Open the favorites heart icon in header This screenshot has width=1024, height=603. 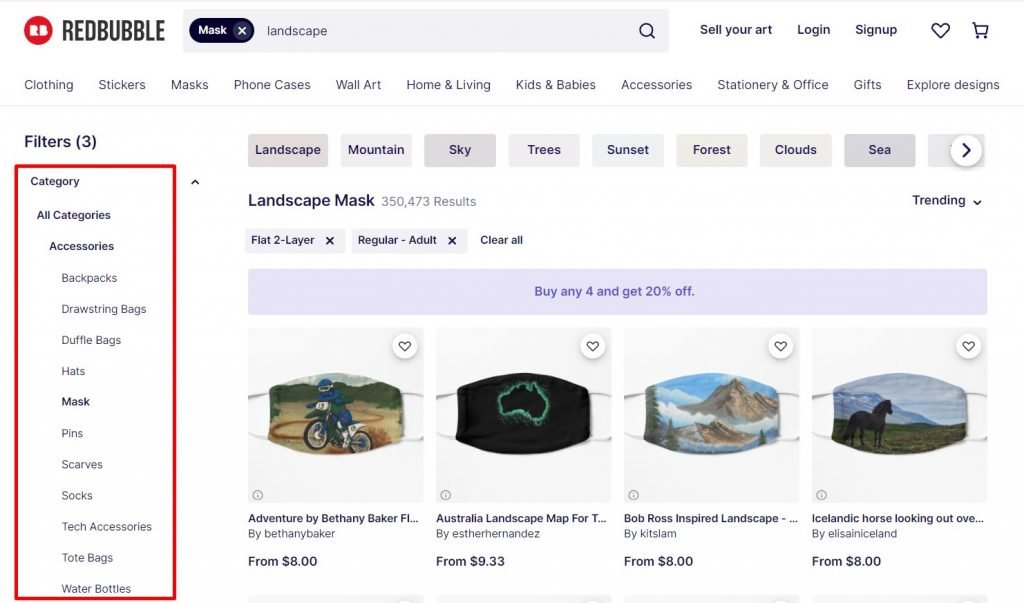pos(940,31)
